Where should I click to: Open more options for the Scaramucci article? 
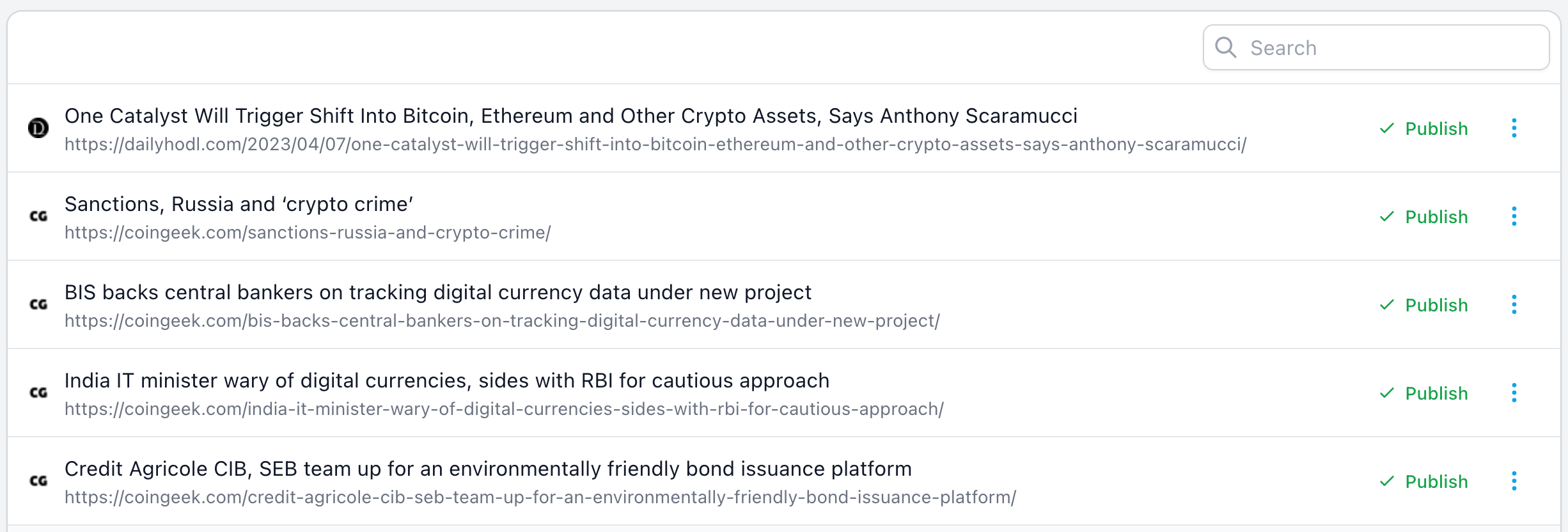coord(1514,128)
